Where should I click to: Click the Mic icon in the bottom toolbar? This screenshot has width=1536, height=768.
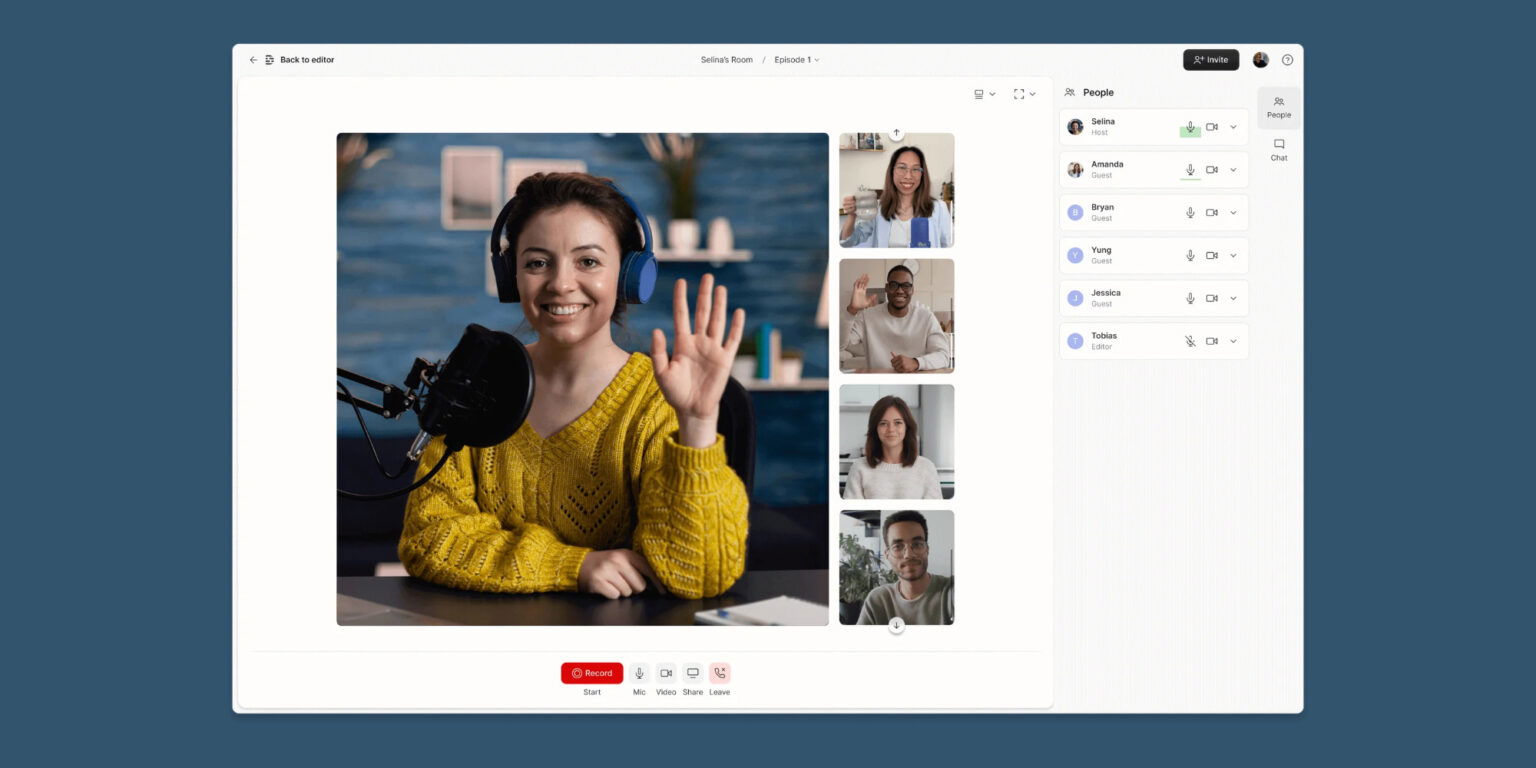point(639,672)
